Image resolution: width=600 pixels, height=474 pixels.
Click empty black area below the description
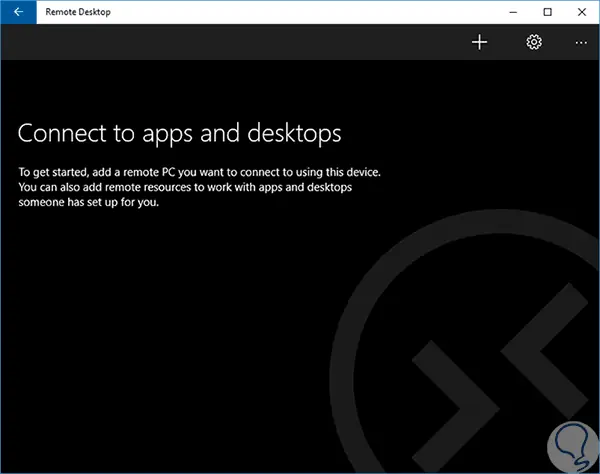[153, 325]
